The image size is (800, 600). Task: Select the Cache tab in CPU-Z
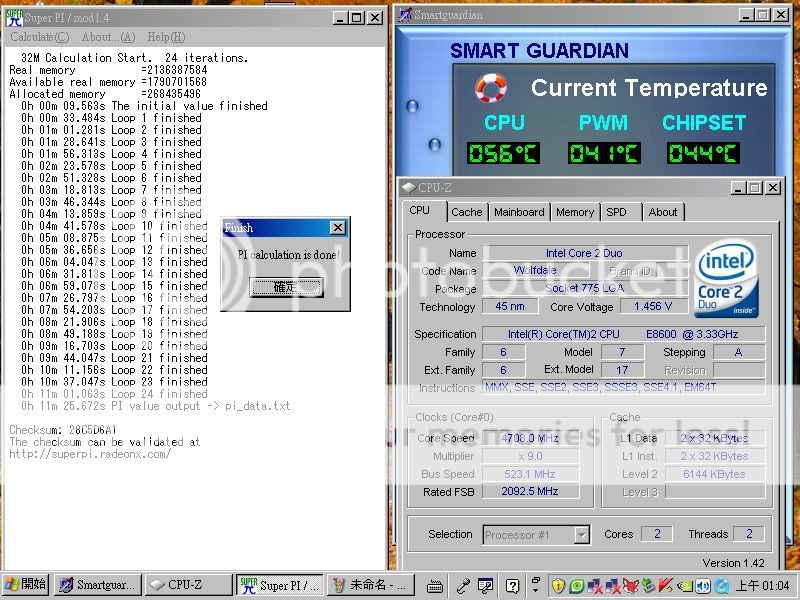pyautogui.click(x=466, y=212)
